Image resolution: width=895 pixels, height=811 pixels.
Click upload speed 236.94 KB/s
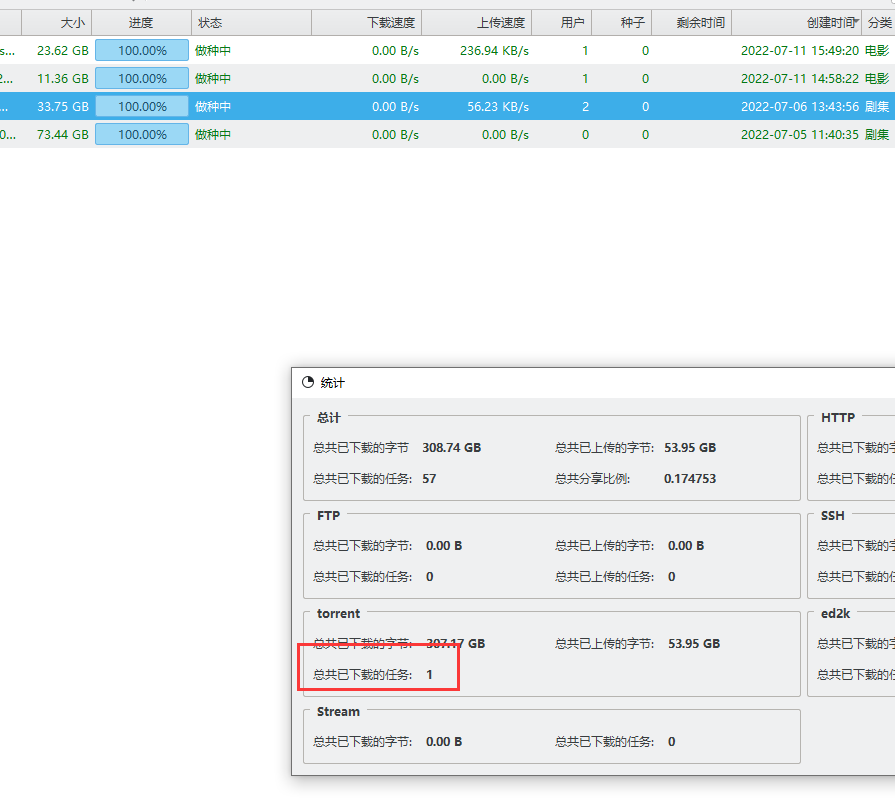click(x=494, y=51)
